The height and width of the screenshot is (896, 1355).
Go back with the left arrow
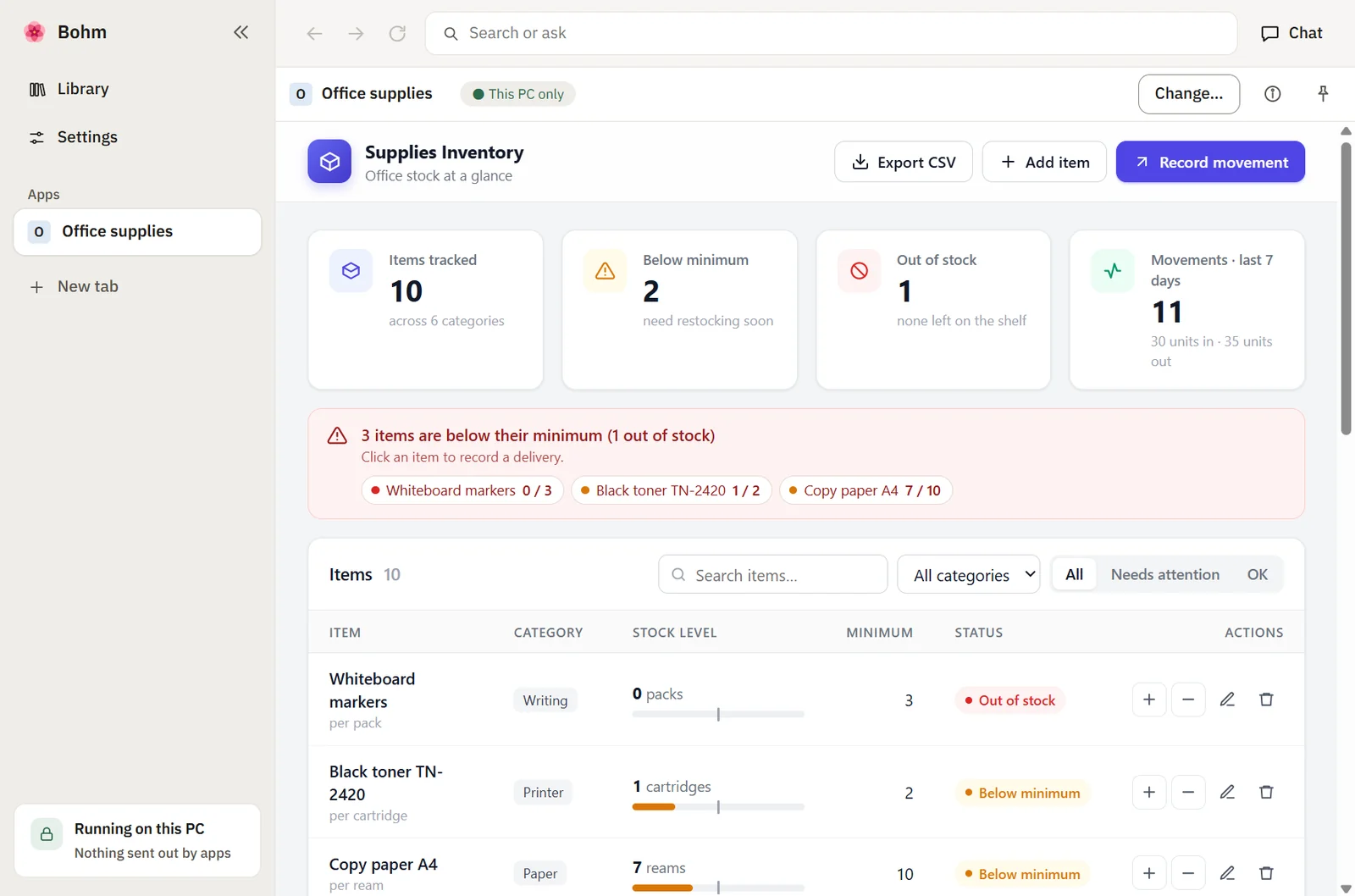(x=314, y=33)
